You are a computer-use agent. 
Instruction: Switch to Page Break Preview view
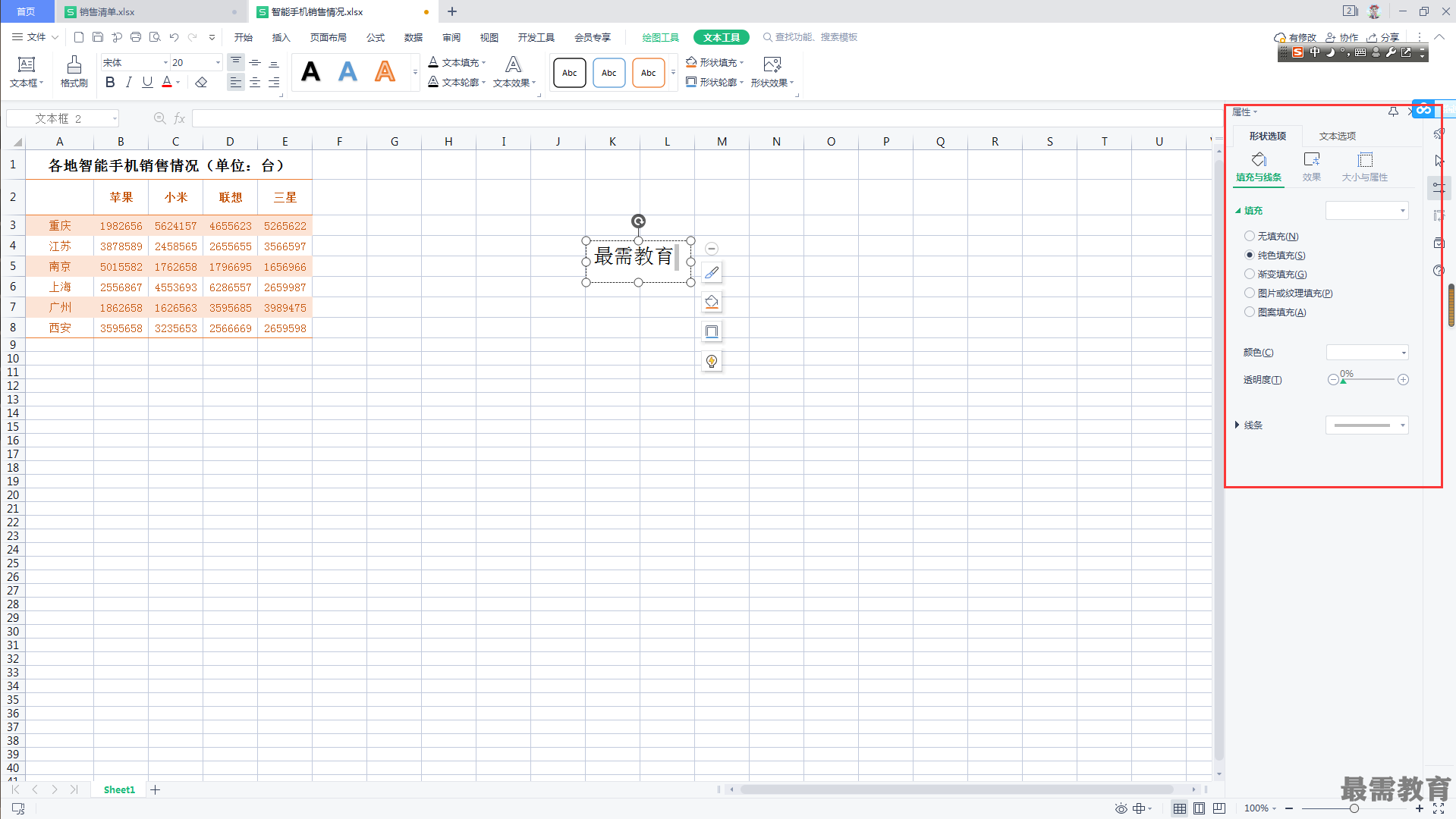pos(1219,808)
